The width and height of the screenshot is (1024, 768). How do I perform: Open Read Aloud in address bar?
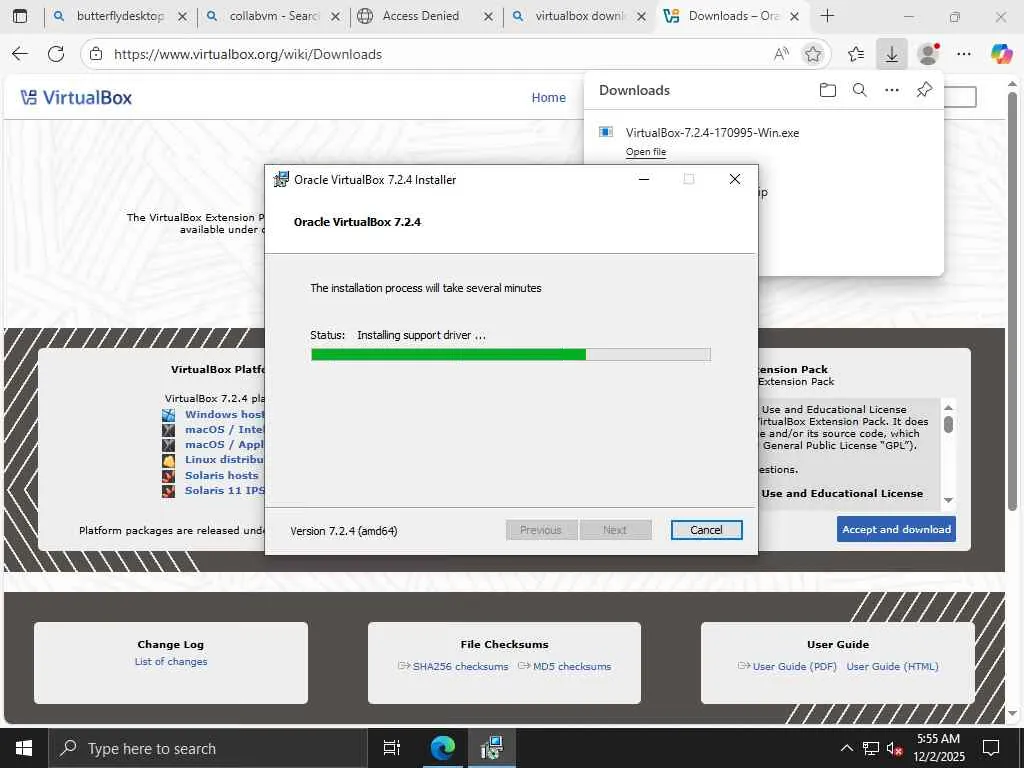(x=781, y=54)
